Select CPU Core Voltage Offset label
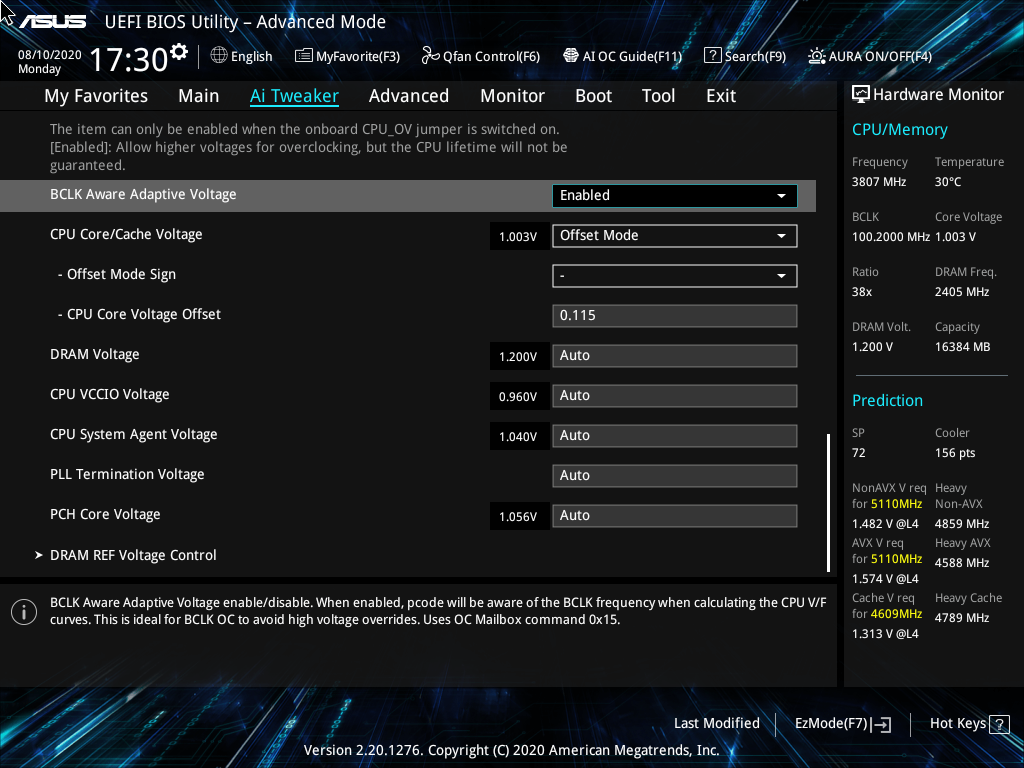This screenshot has width=1024, height=768. pos(139,314)
